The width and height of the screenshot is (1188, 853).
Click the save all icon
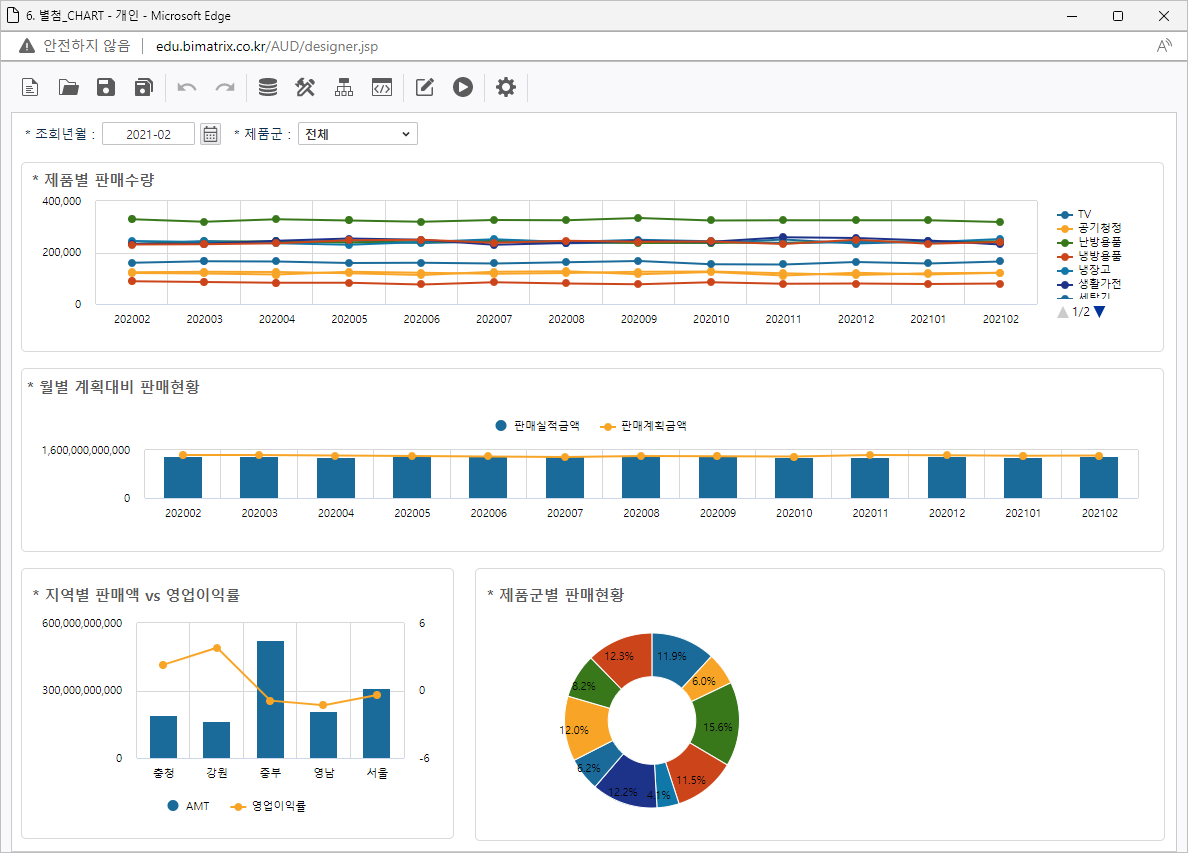click(144, 88)
